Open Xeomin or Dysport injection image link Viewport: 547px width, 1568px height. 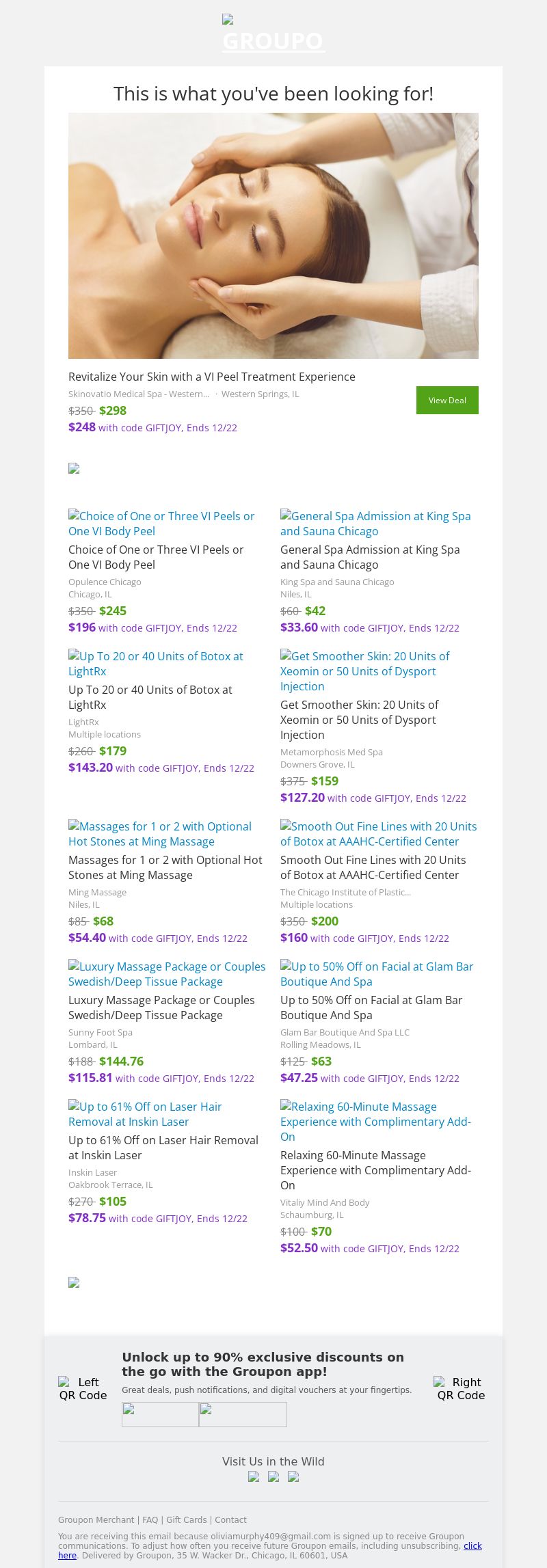(365, 671)
